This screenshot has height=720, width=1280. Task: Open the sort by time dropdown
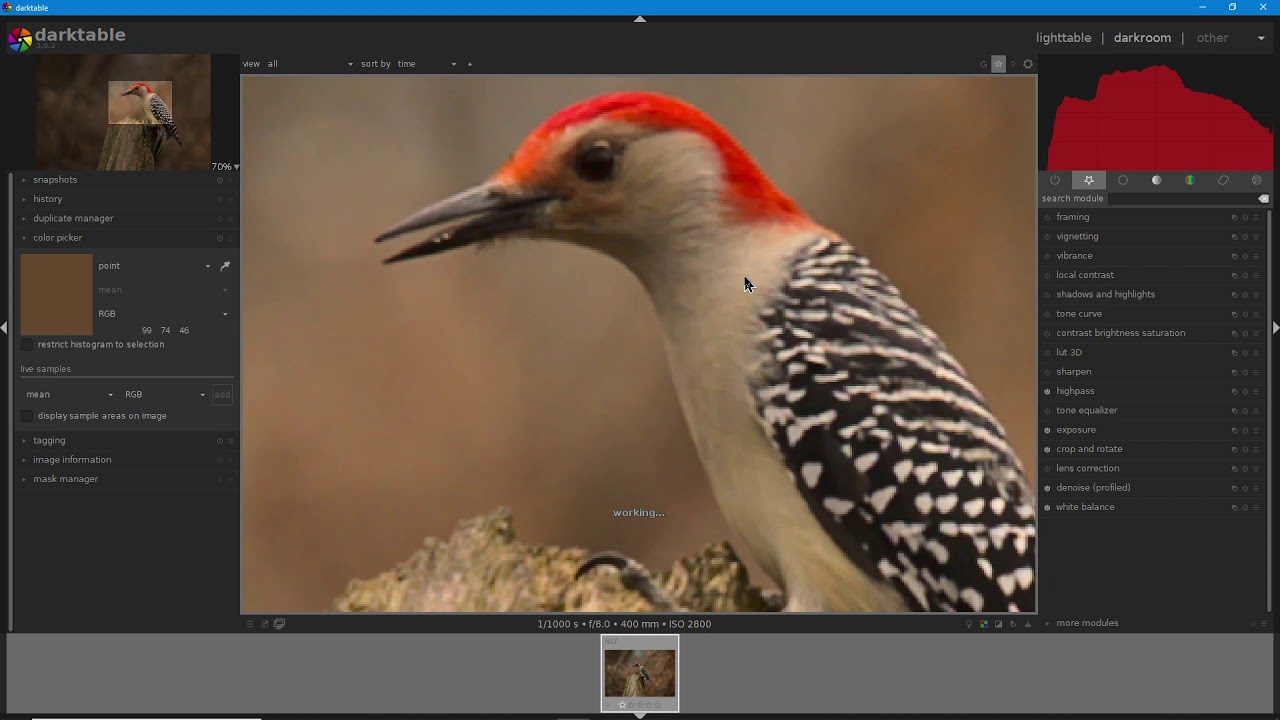coord(427,64)
